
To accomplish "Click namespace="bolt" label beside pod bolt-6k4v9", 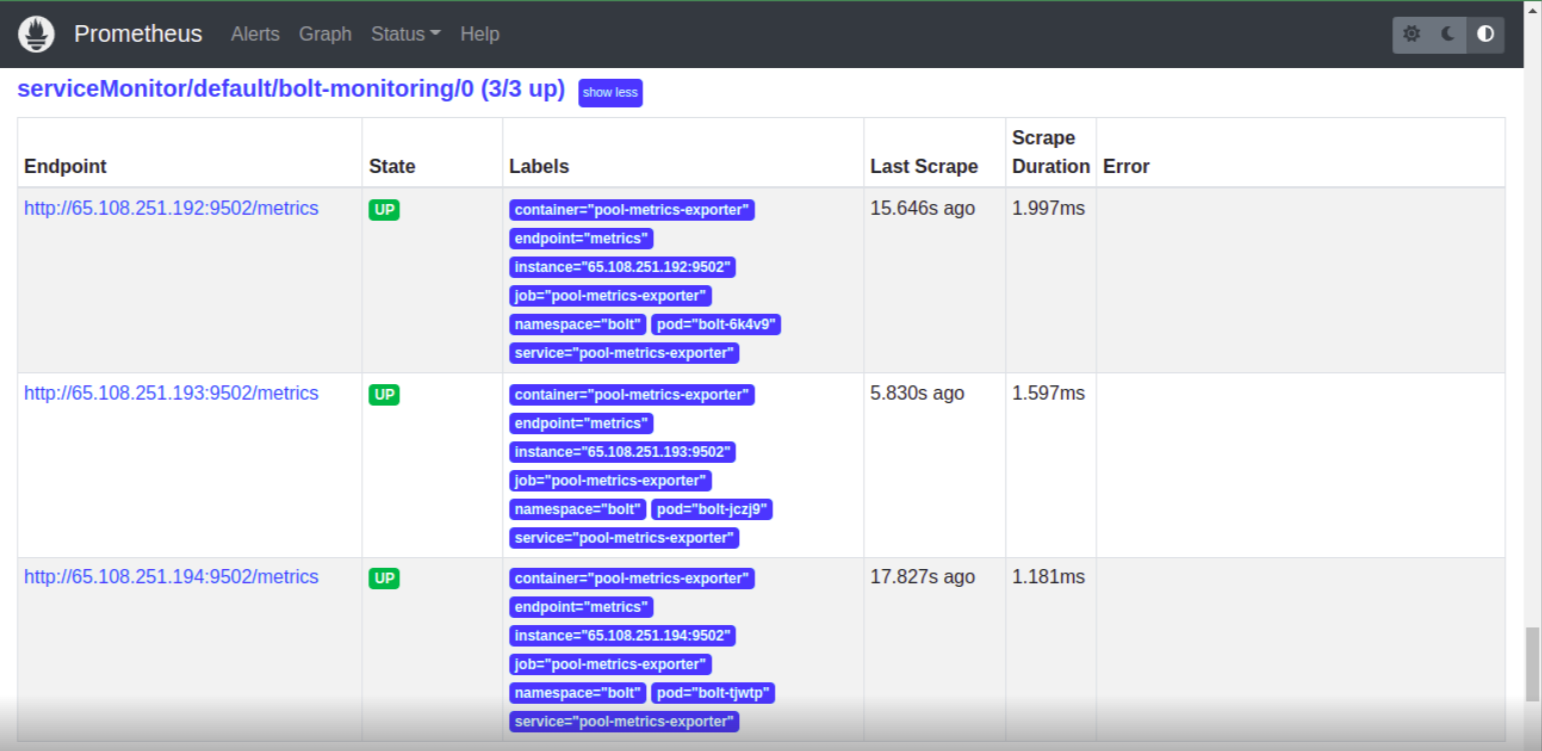I will (578, 324).
